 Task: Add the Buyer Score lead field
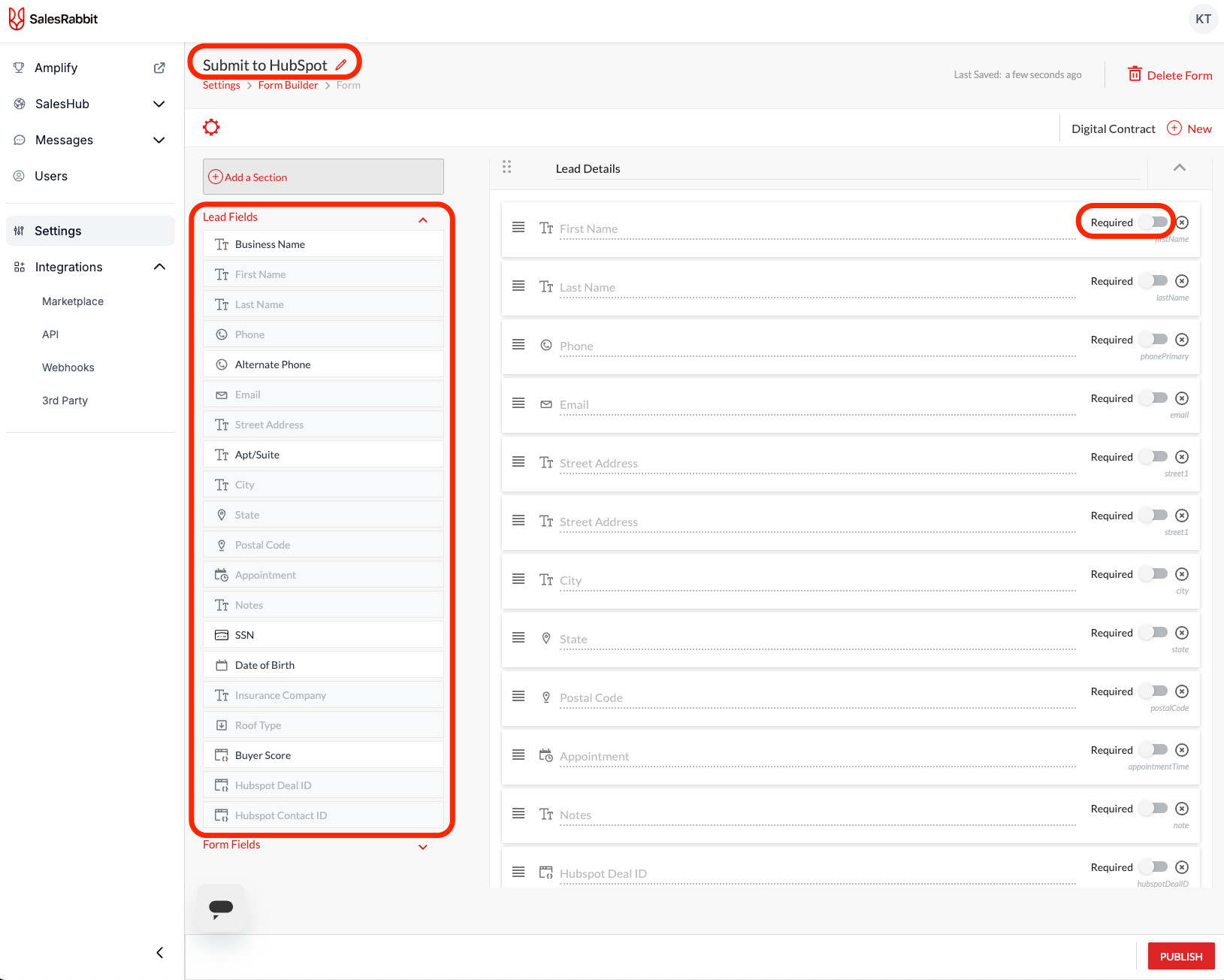click(x=323, y=755)
